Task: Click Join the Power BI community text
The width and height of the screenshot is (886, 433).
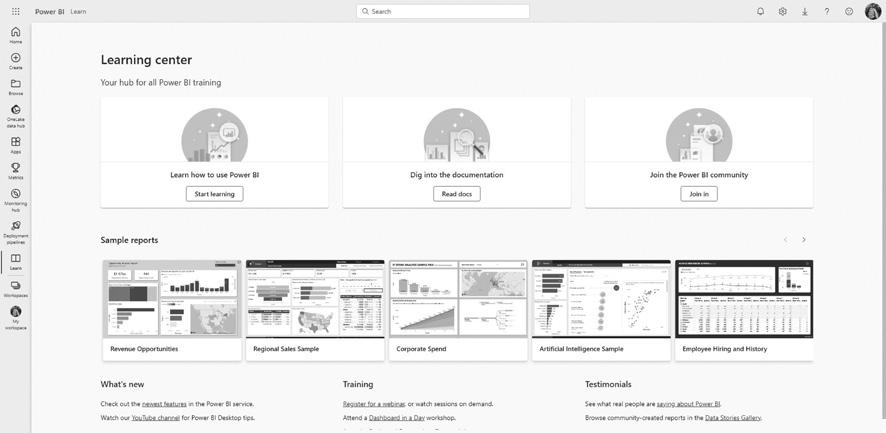Action: tap(699, 175)
